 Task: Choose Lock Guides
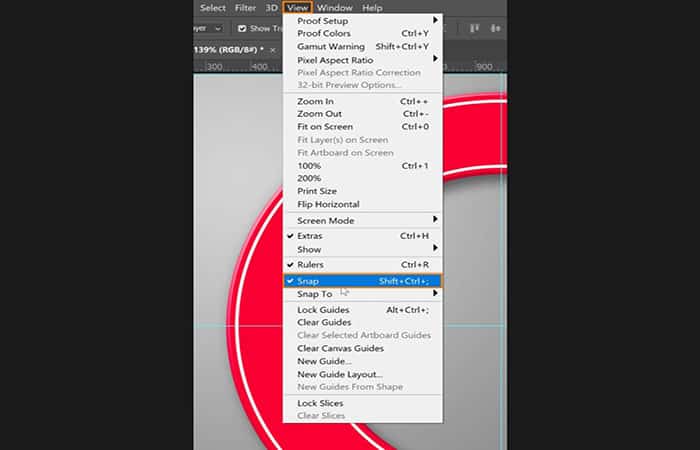click(363, 310)
